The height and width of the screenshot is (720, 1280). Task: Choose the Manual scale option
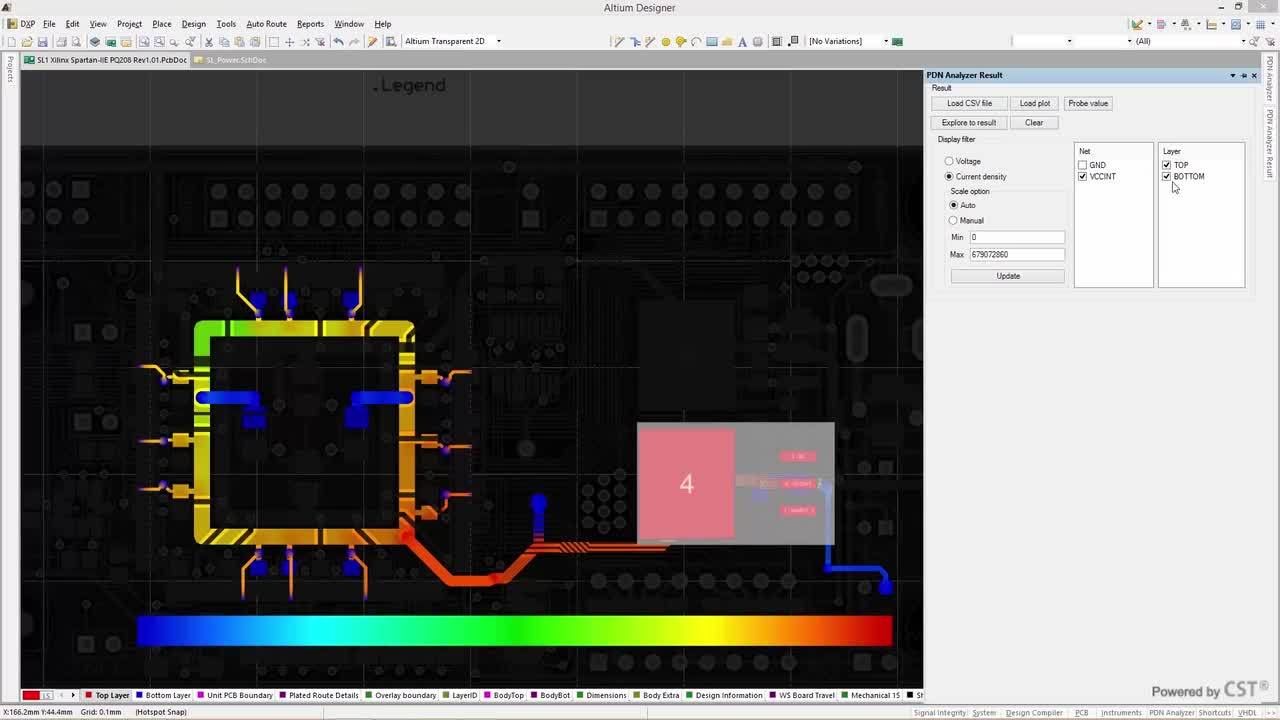[953, 221]
